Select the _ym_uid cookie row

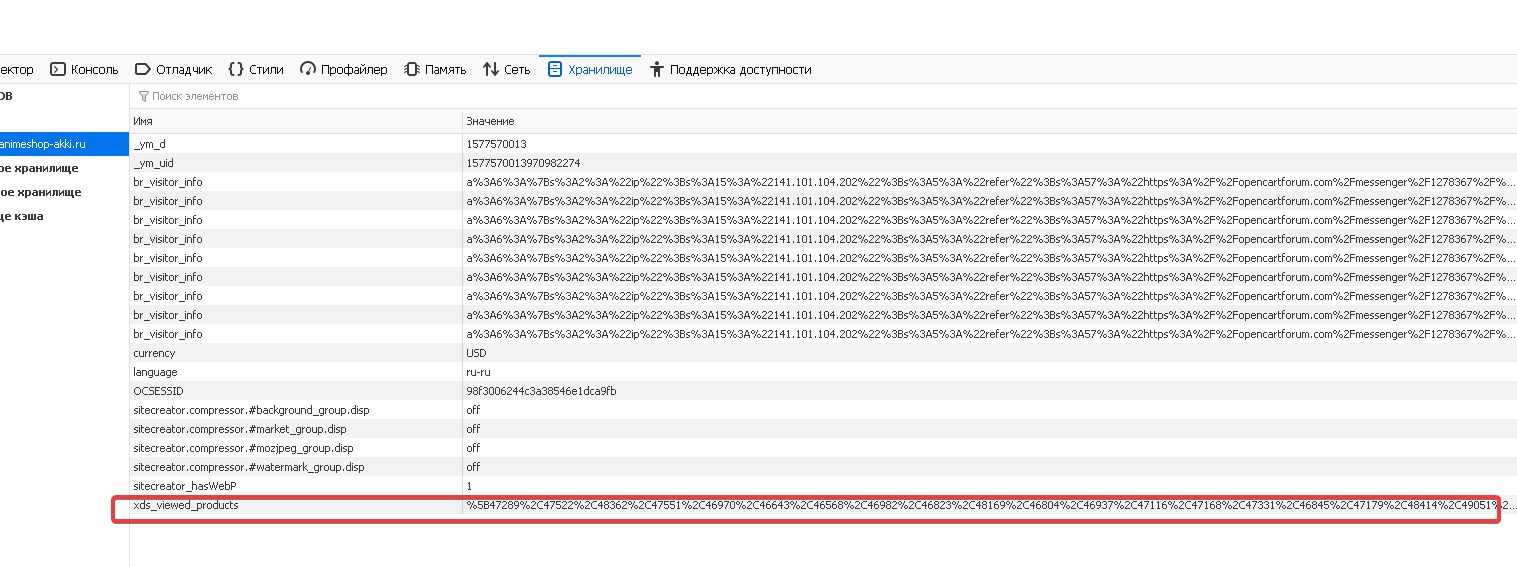pos(823,163)
